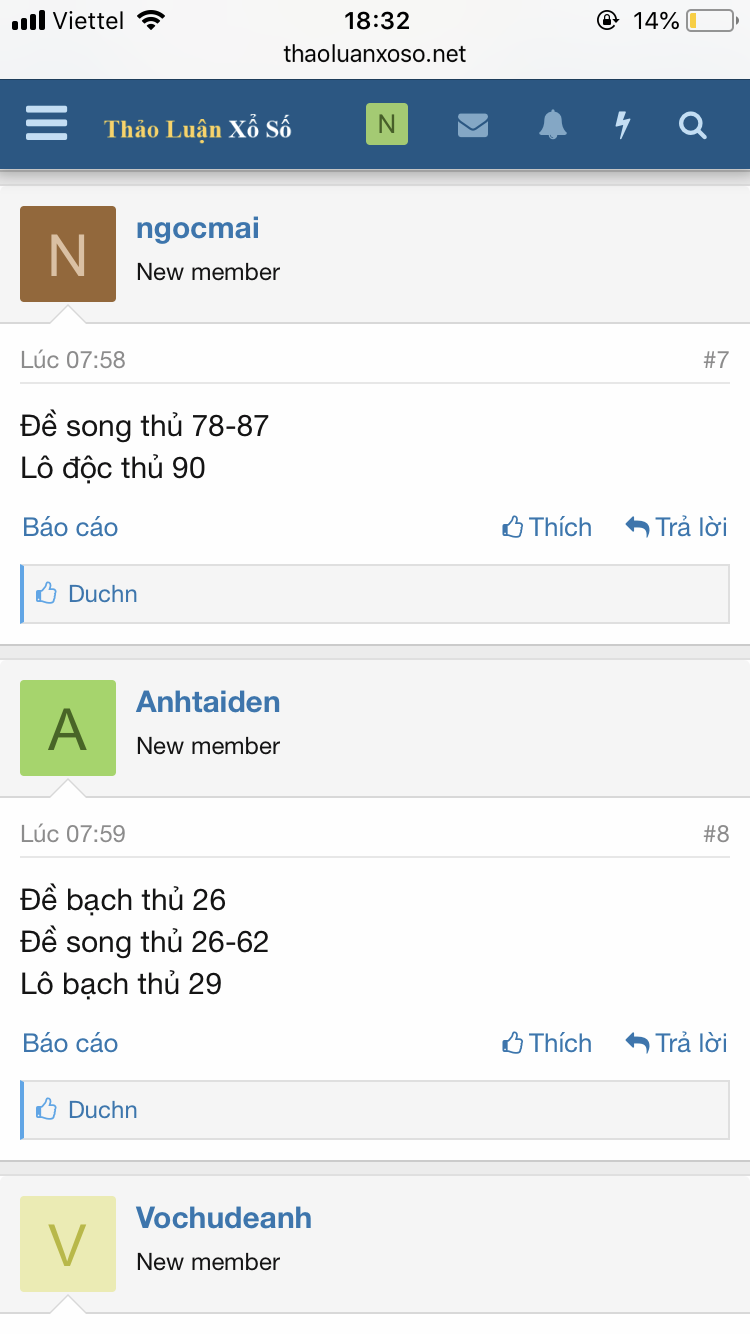
Task: Open the Vochudeanh username profile link
Action: point(224,1218)
